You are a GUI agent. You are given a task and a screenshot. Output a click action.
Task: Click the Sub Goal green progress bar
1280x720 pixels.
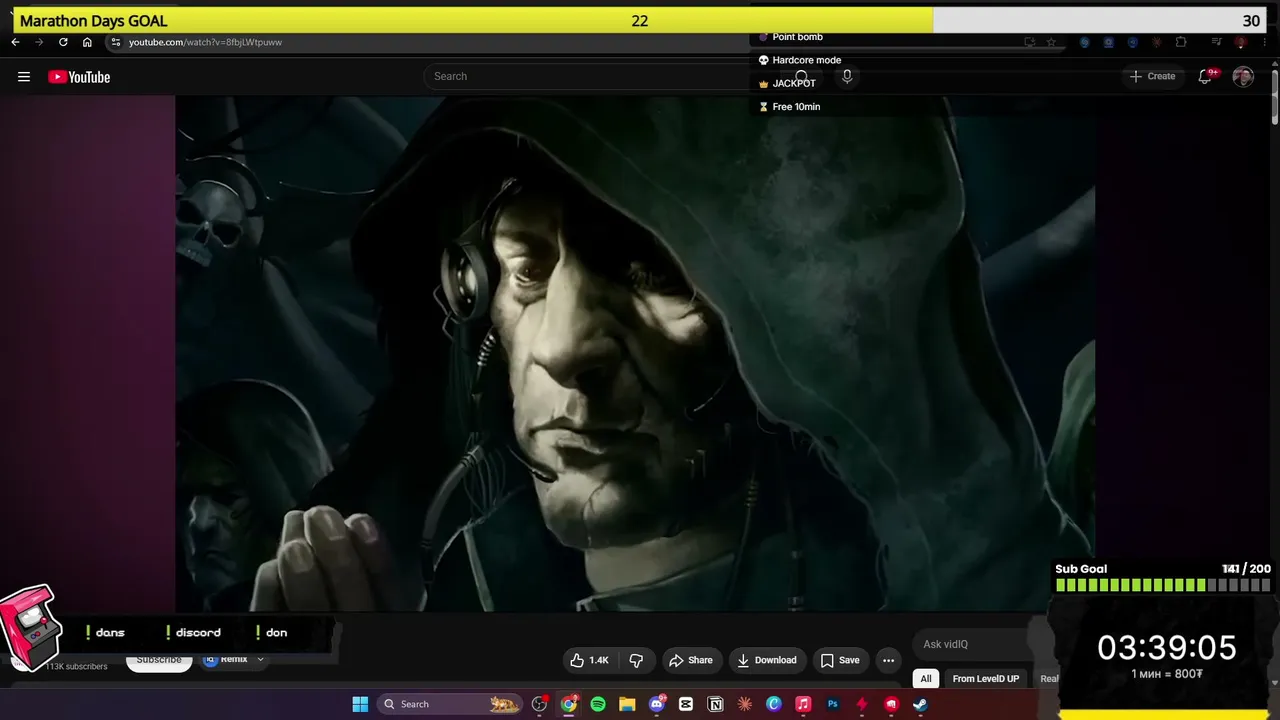coord(1163,585)
